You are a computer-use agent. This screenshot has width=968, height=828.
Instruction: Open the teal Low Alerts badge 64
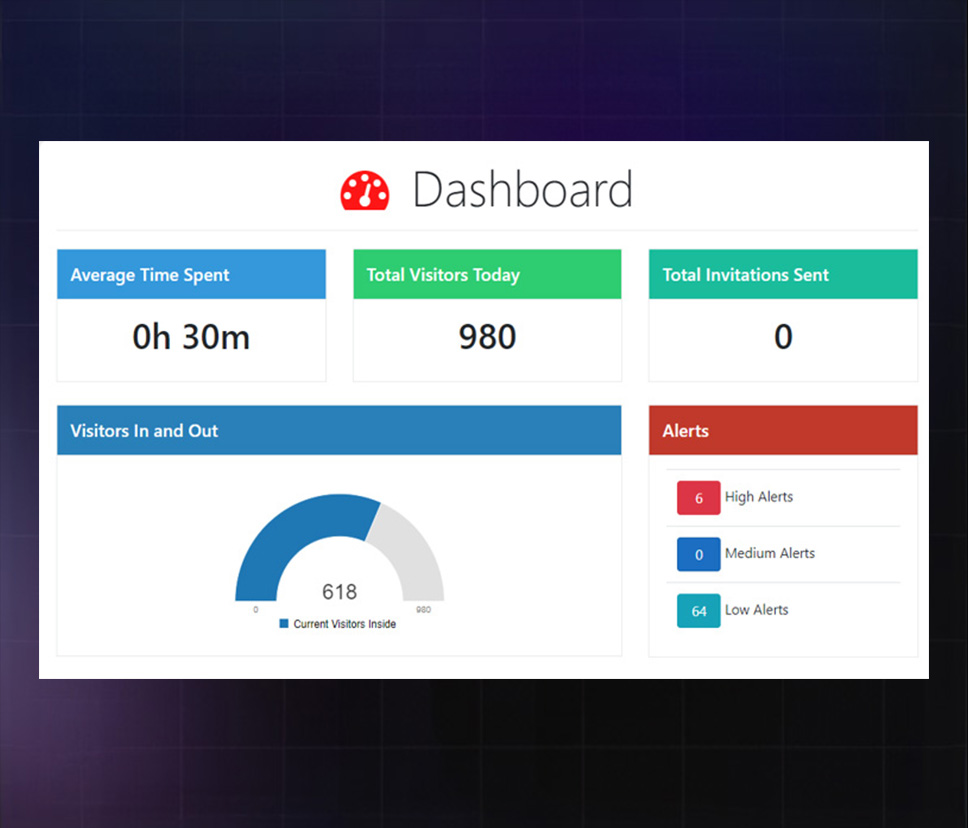click(x=698, y=611)
